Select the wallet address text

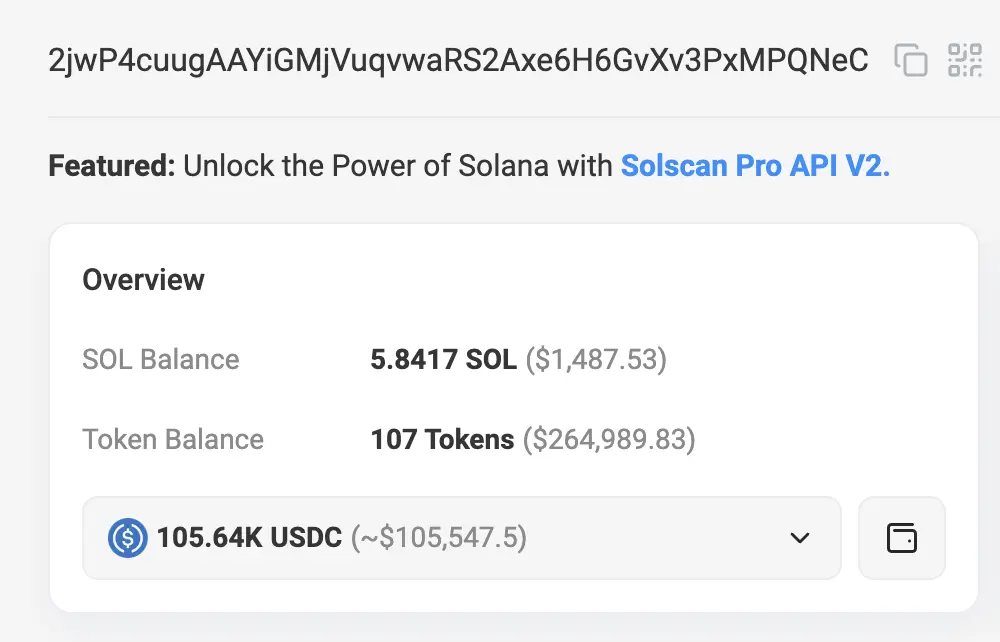(458, 61)
